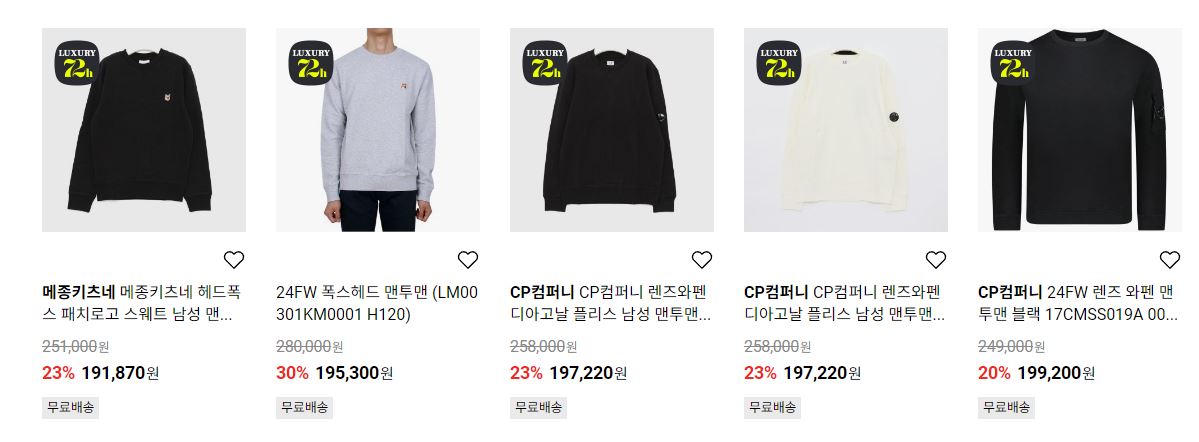Open gray sweatshirt model photo

(378, 130)
